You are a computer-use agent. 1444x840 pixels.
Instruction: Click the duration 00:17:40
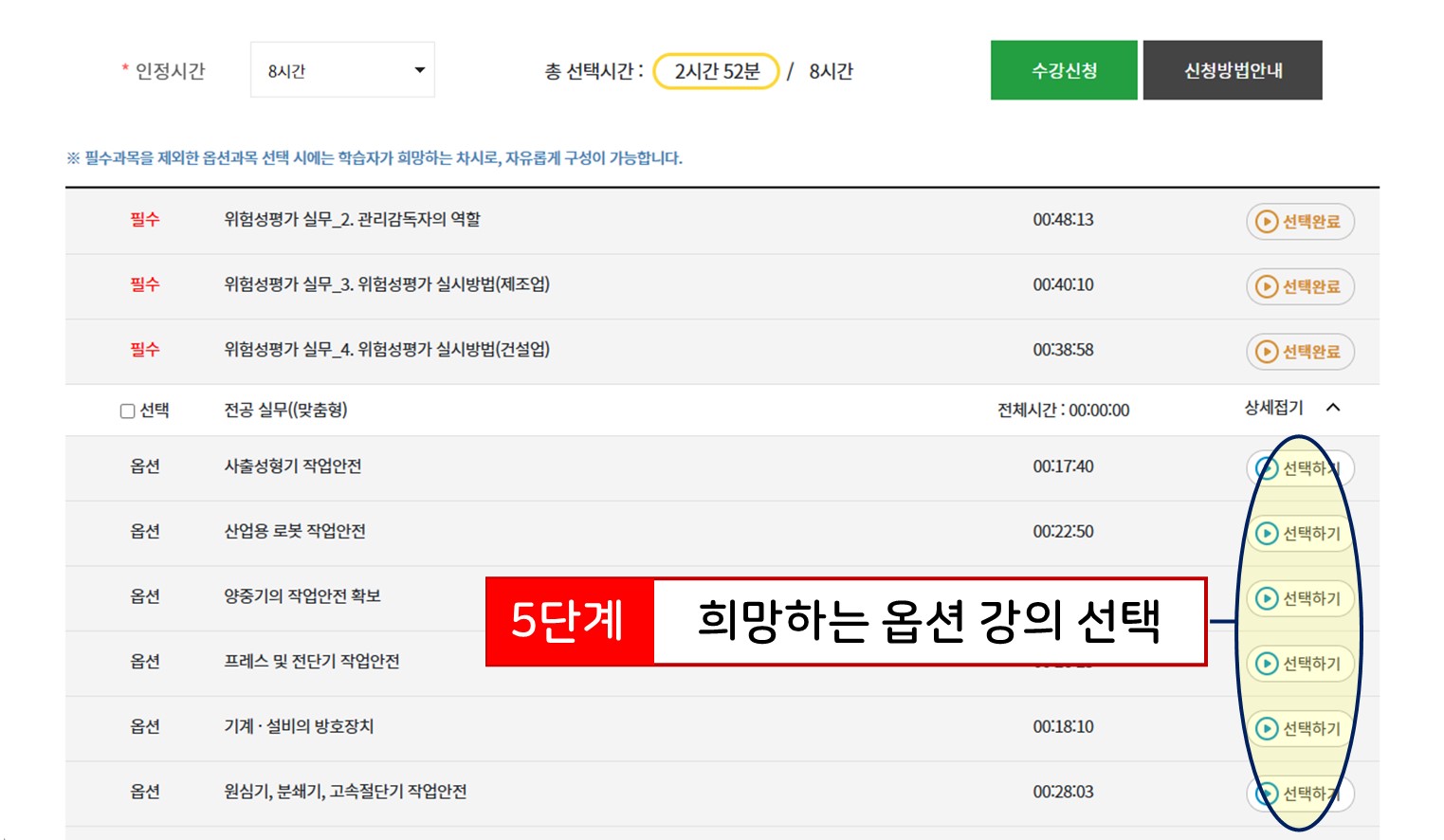pyautogui.click(x=1063, y=466)
